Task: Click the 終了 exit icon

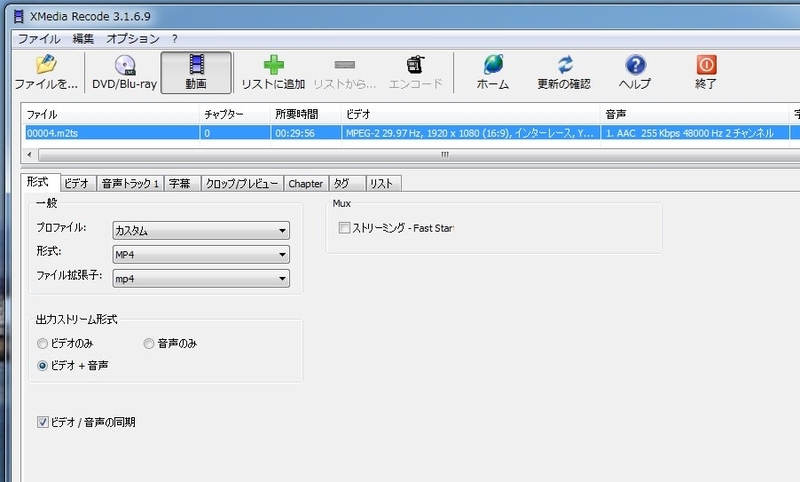Action: point(706,72)
